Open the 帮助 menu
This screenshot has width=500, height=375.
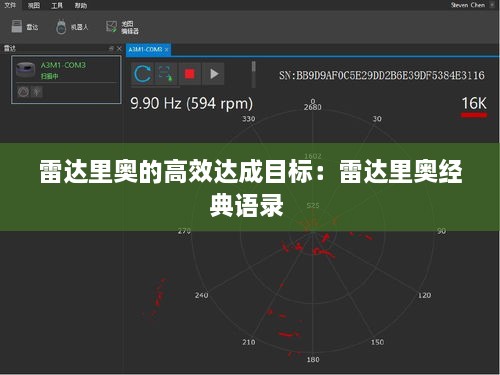[x=80, y=5]
